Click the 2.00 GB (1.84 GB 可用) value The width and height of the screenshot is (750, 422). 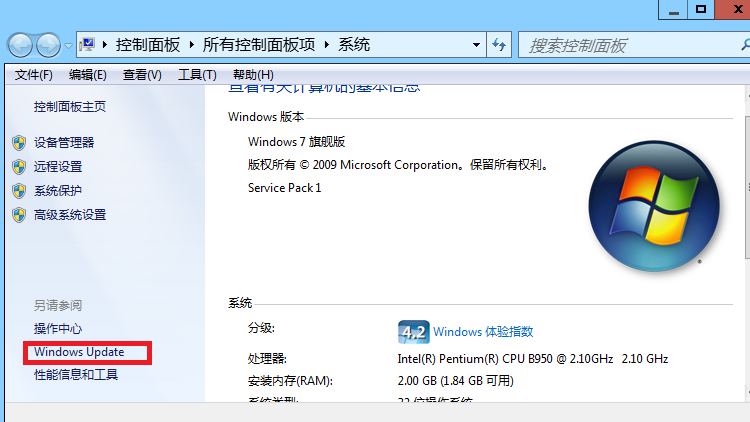[x=455, y=381]
